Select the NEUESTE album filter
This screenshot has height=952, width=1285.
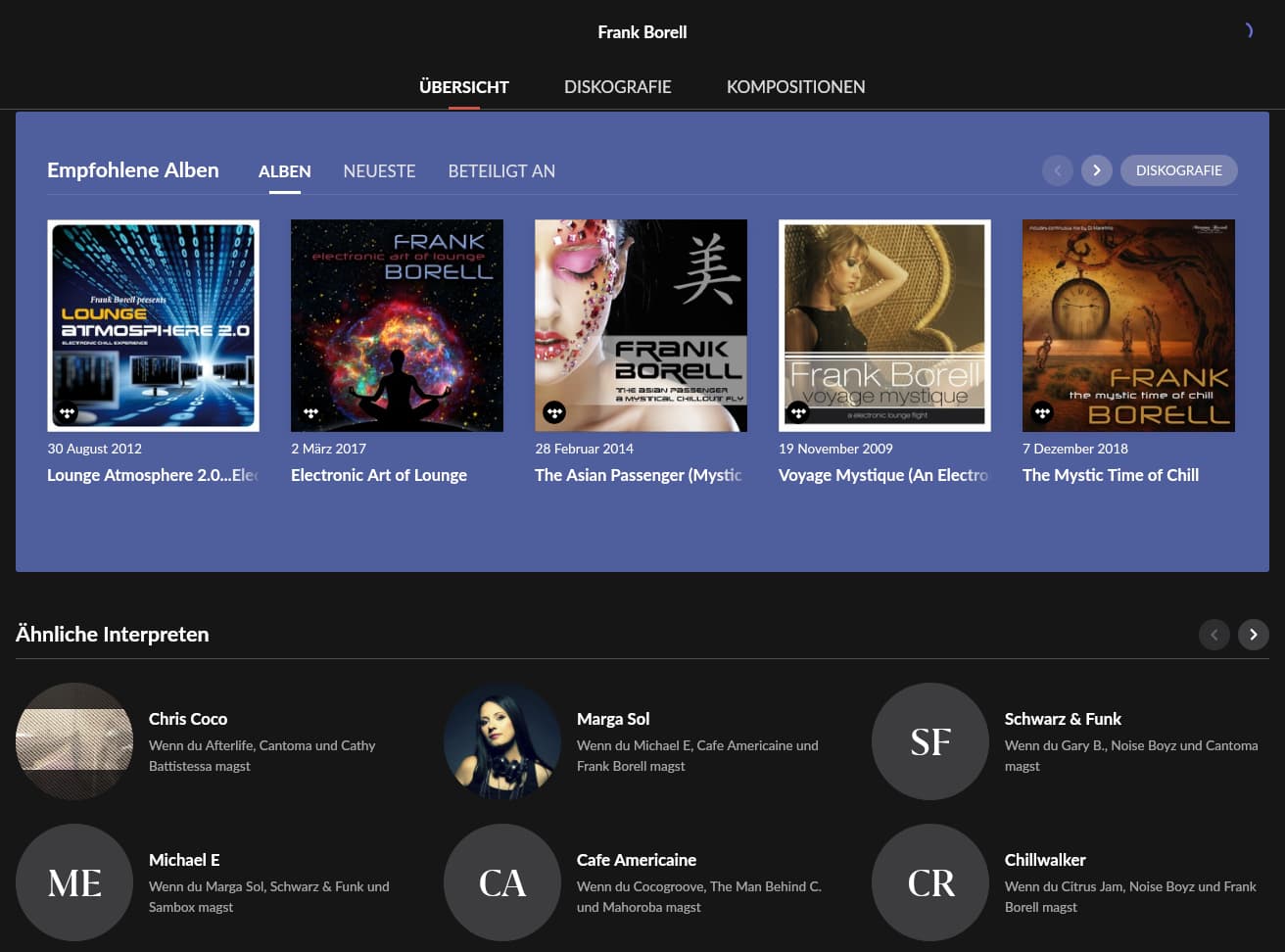(x=379, y=171)
